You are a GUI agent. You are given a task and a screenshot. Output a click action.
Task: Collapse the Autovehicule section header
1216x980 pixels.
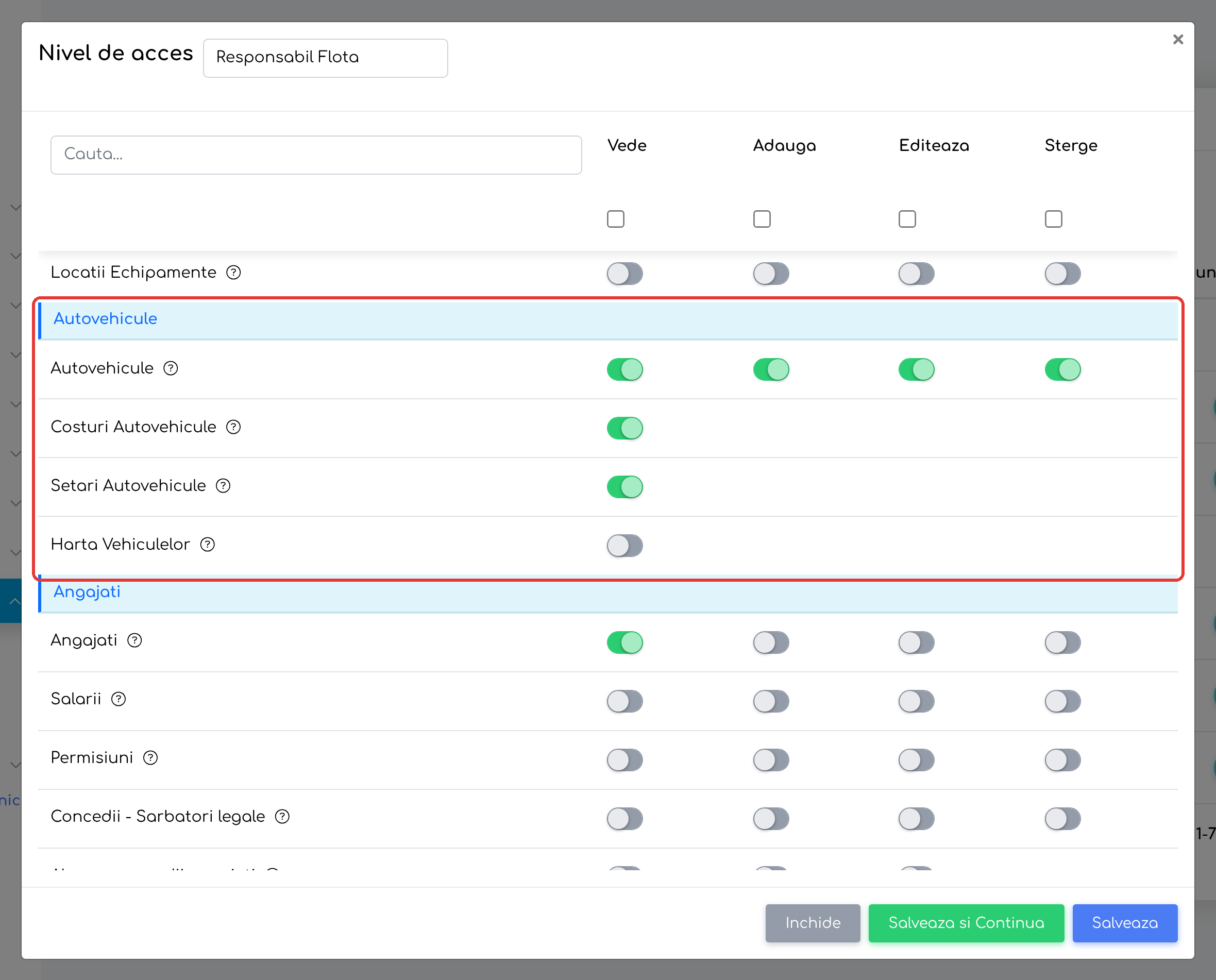(608, 320)
